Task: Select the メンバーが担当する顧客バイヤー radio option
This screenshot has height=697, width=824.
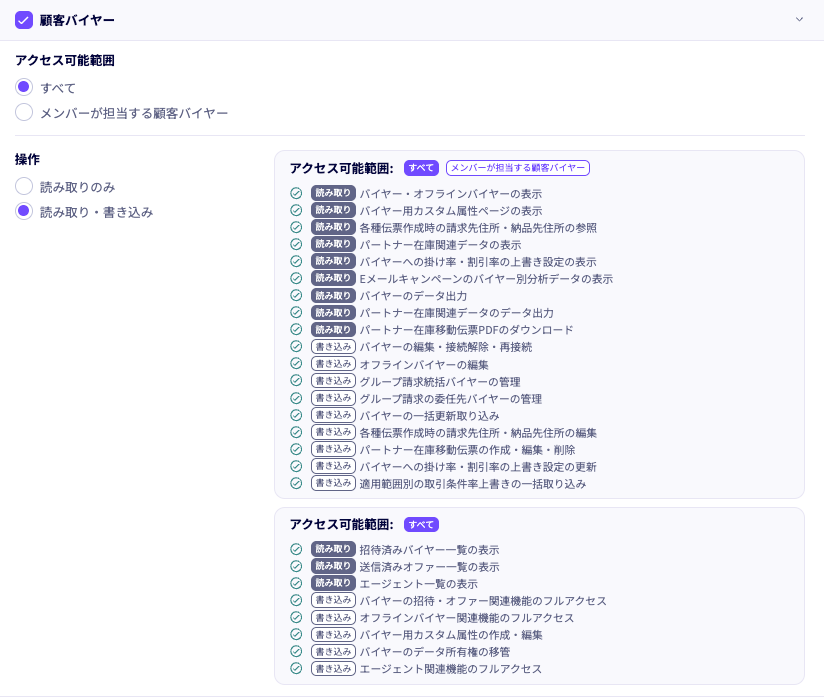Action: coord(24,112)
